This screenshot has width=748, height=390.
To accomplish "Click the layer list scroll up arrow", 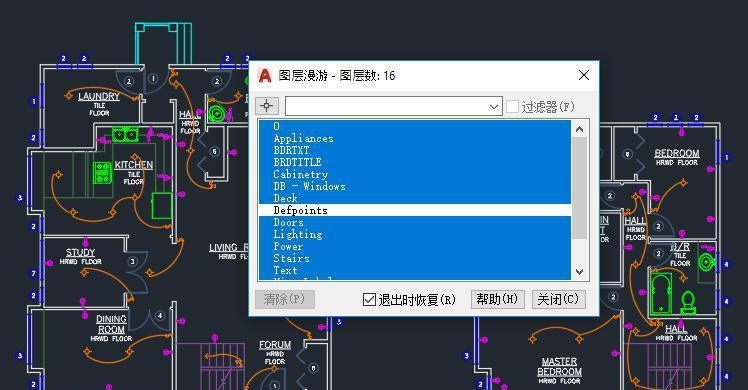I will pos(580,129).
